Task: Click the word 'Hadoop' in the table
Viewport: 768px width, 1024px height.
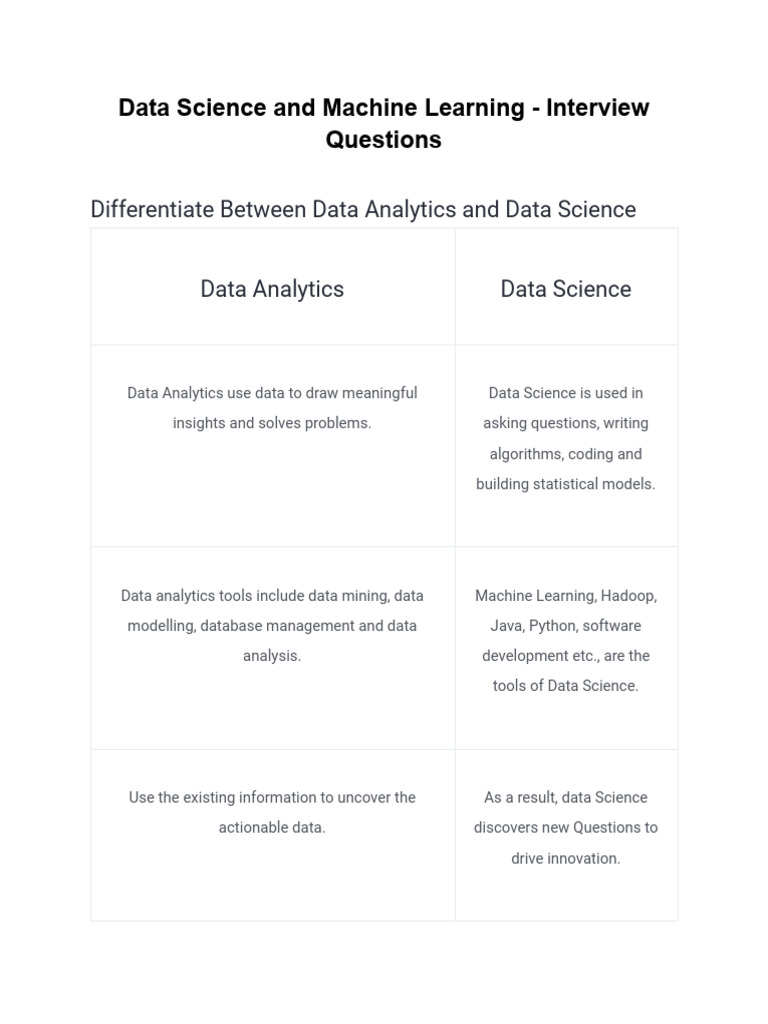Action: (628, 595)
